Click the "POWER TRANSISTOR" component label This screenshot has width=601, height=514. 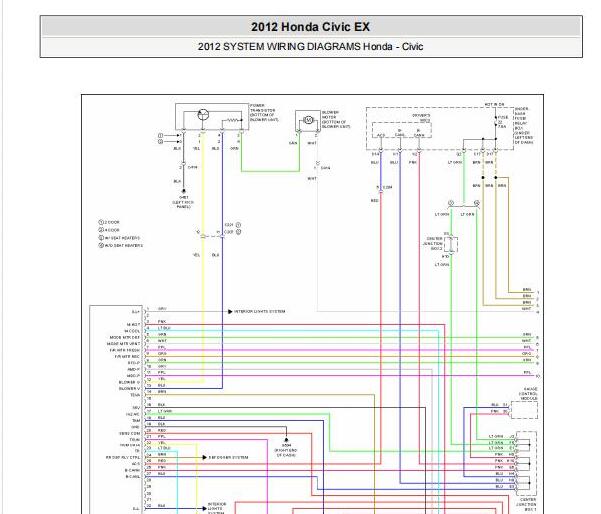coord(264,112)
